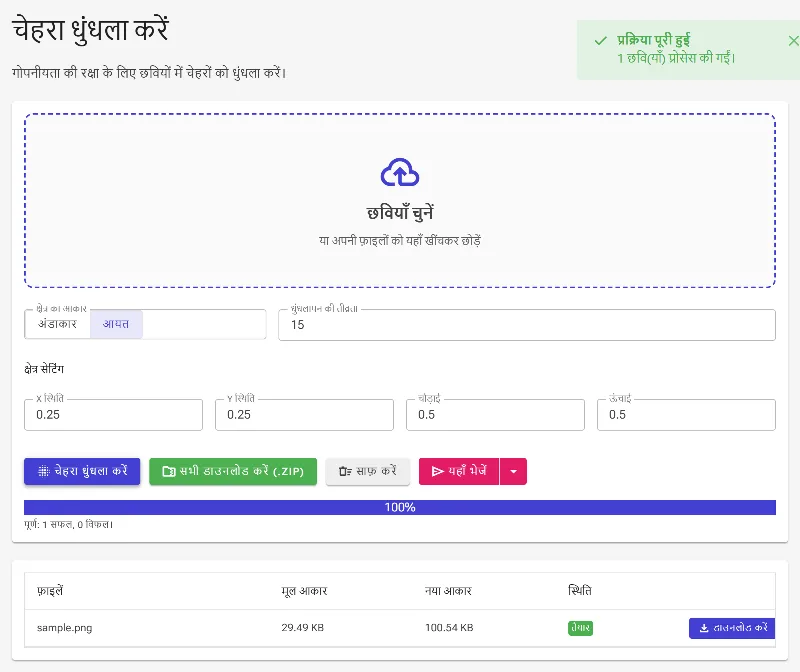Download all as ZIP green button
This screenshot has height=672, width=800.
point(233,471)
